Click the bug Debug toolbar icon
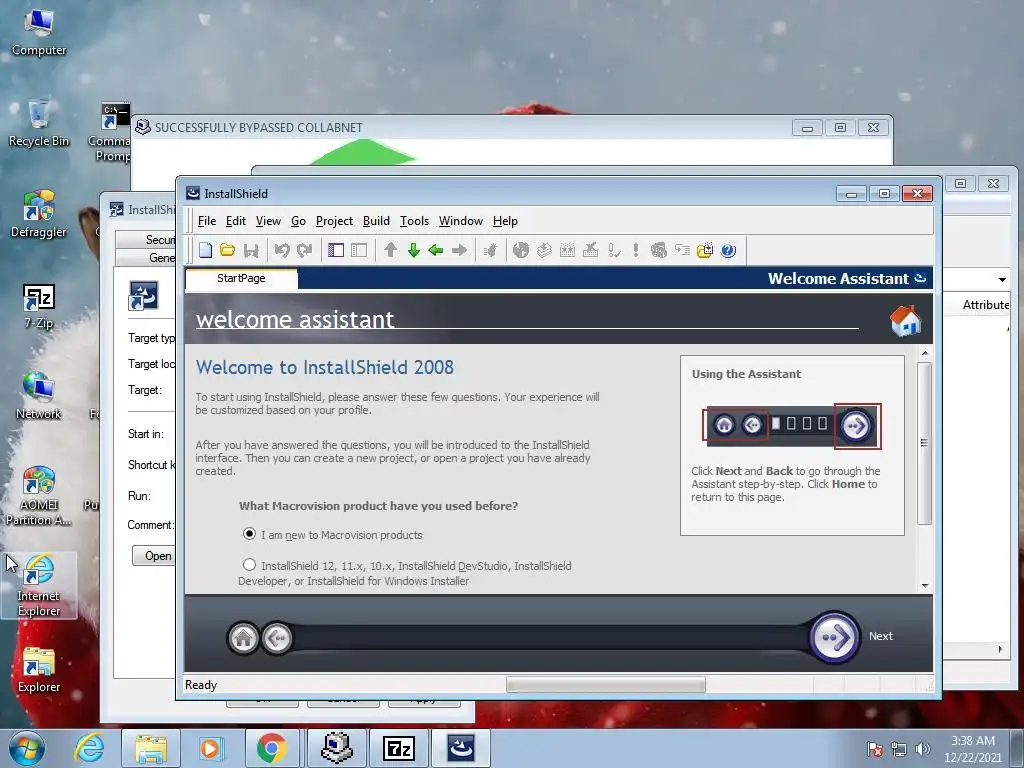1024x768 pixels. click(x=490, y=250)
